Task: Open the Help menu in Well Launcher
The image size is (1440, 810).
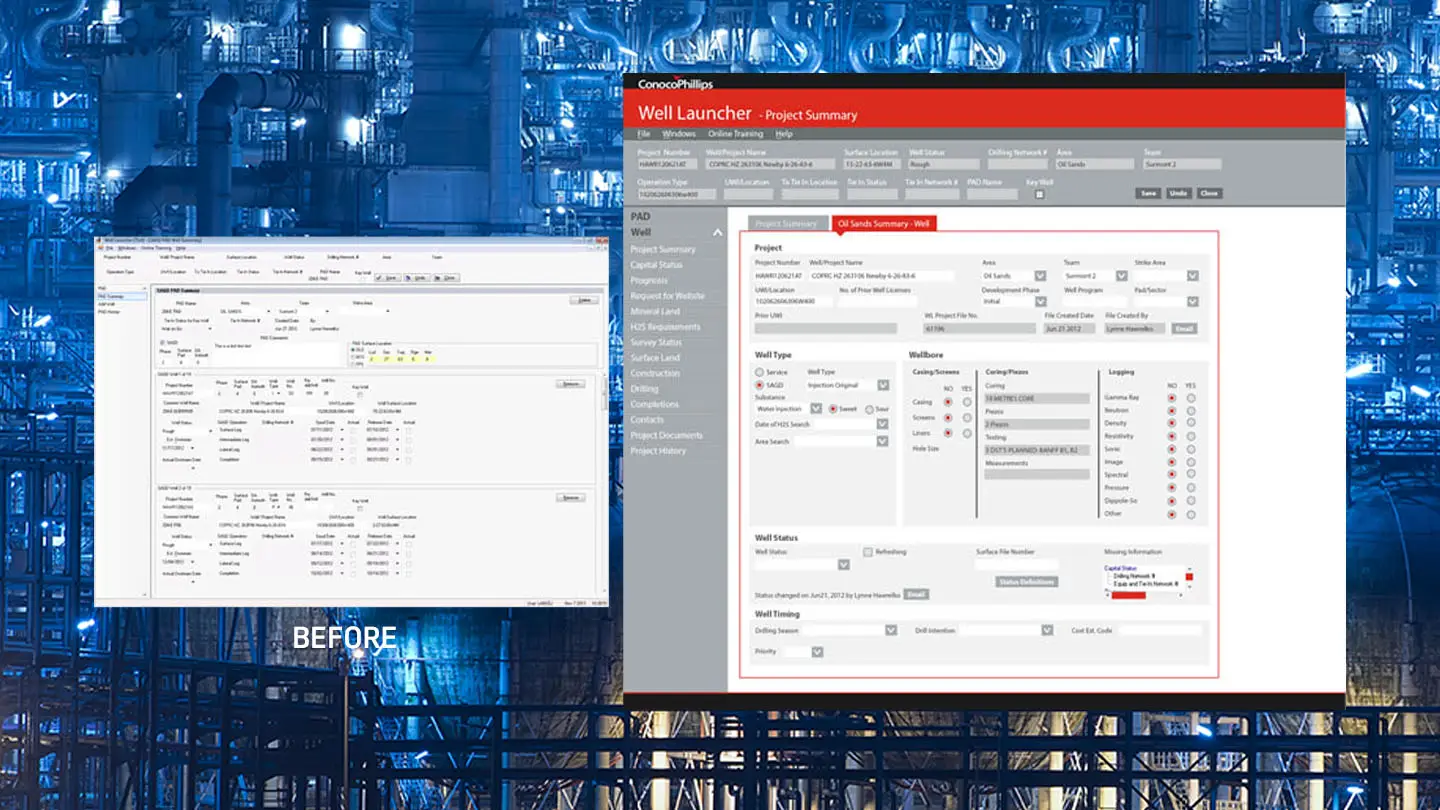Action: tap(784, 134)
